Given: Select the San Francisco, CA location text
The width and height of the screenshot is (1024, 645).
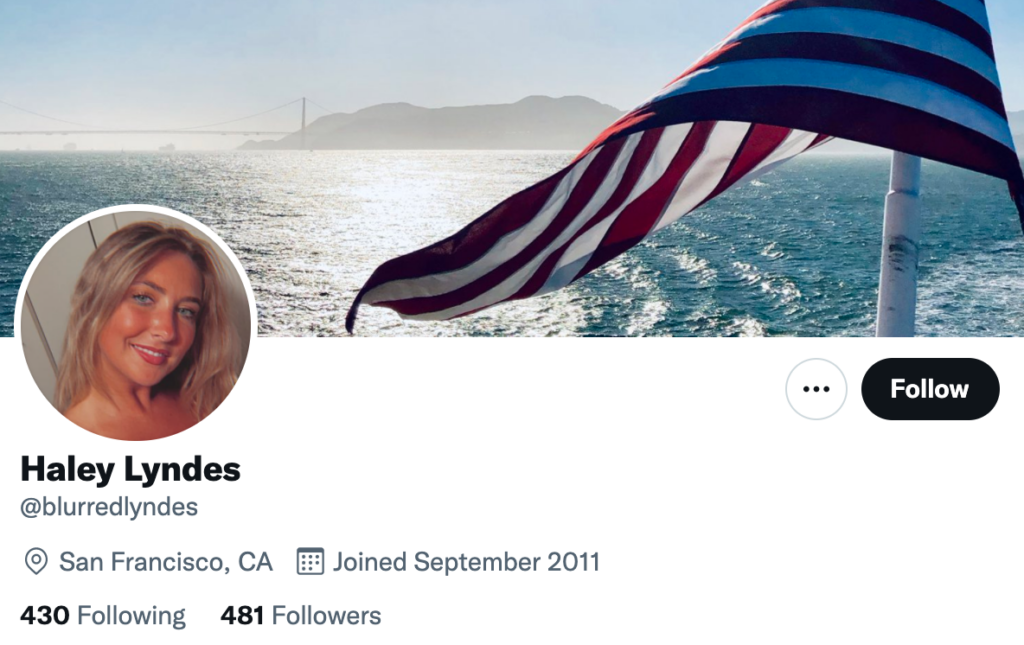Looking at the screenshot, I should pos(166,562).
